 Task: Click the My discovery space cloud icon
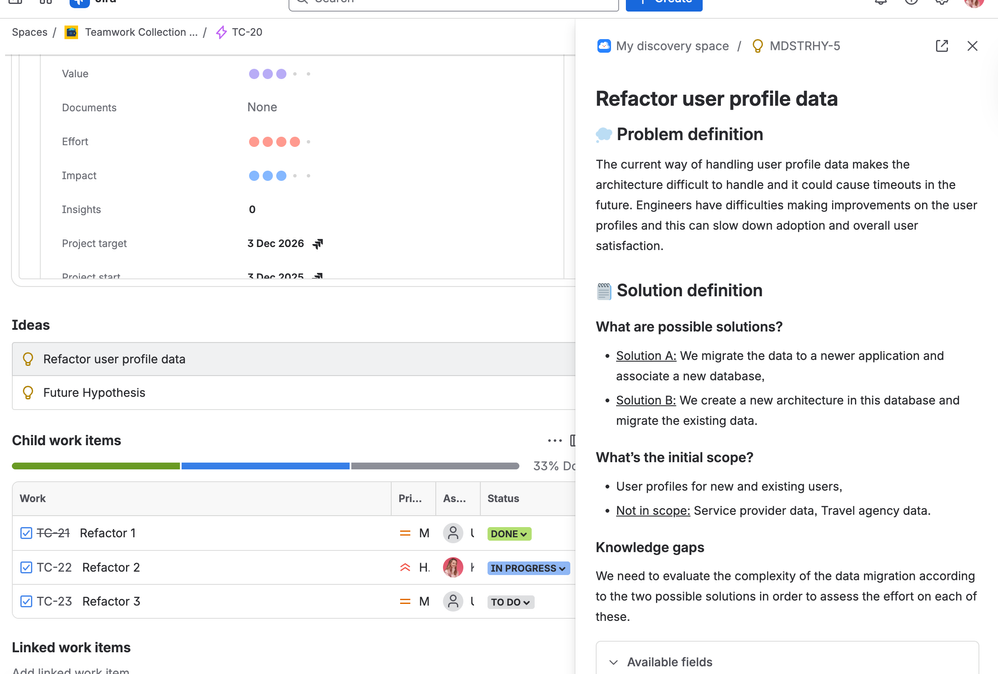tap(603, 46)
